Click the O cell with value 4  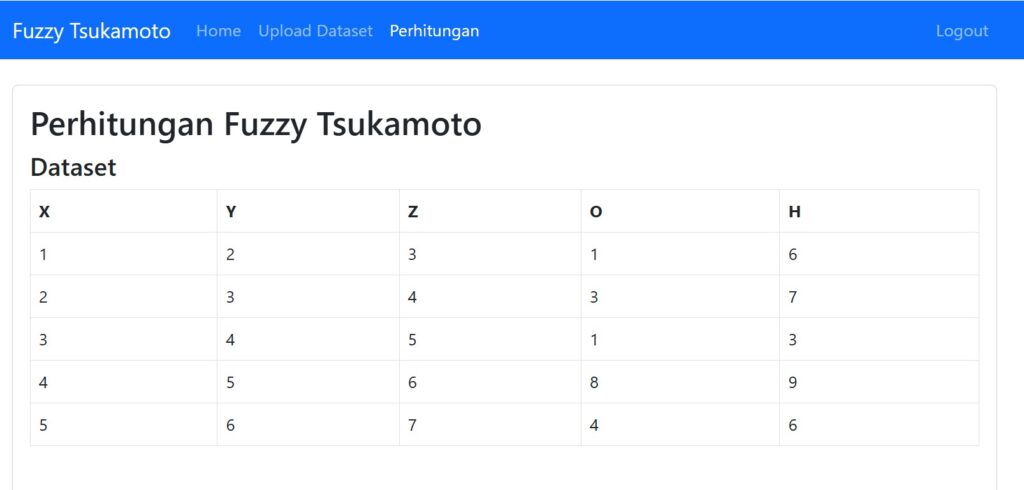pyautogui.click(x=680, y=425)
